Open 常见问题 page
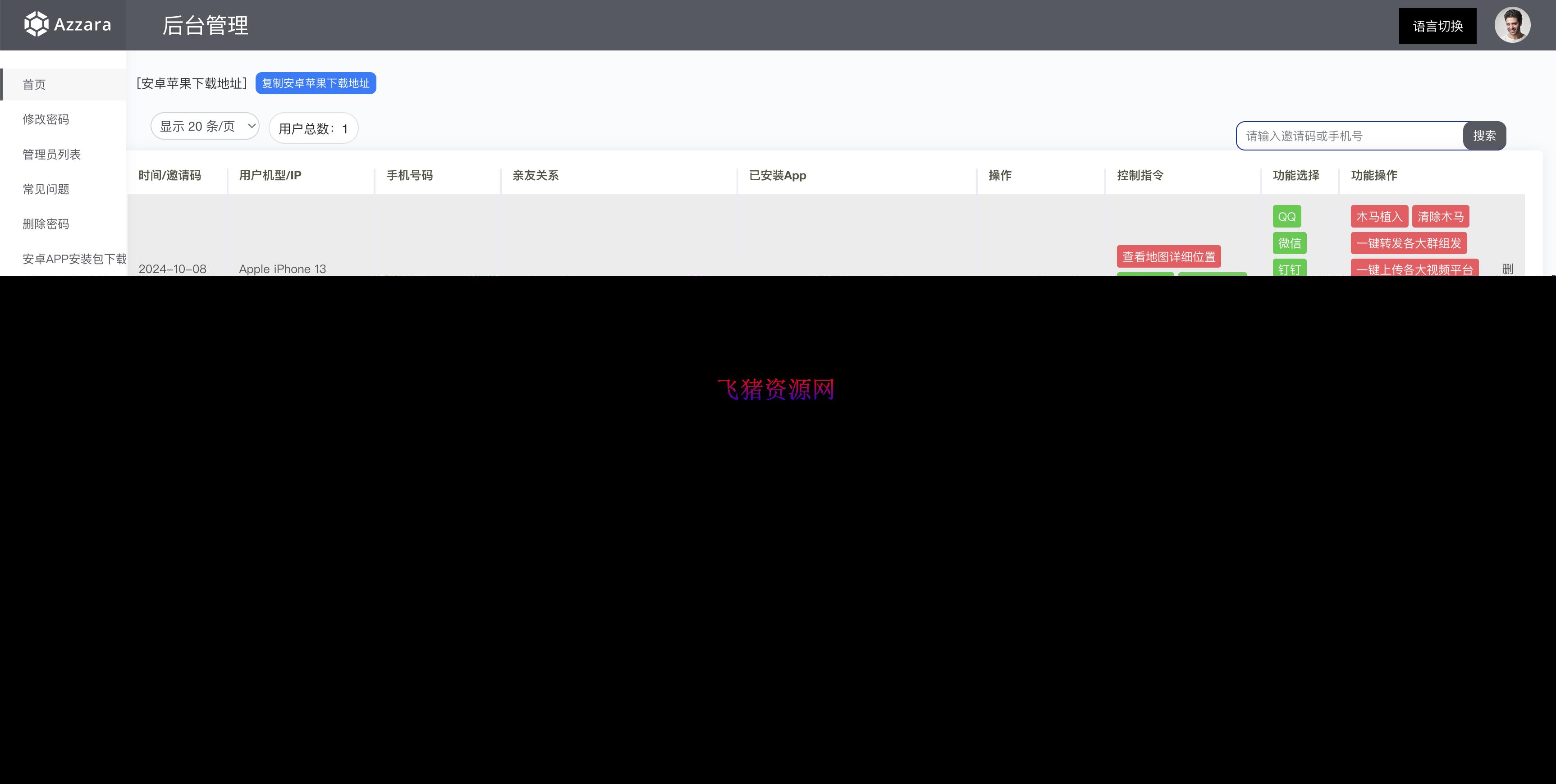Viewport: 1556px width, 784px height. 46,189
